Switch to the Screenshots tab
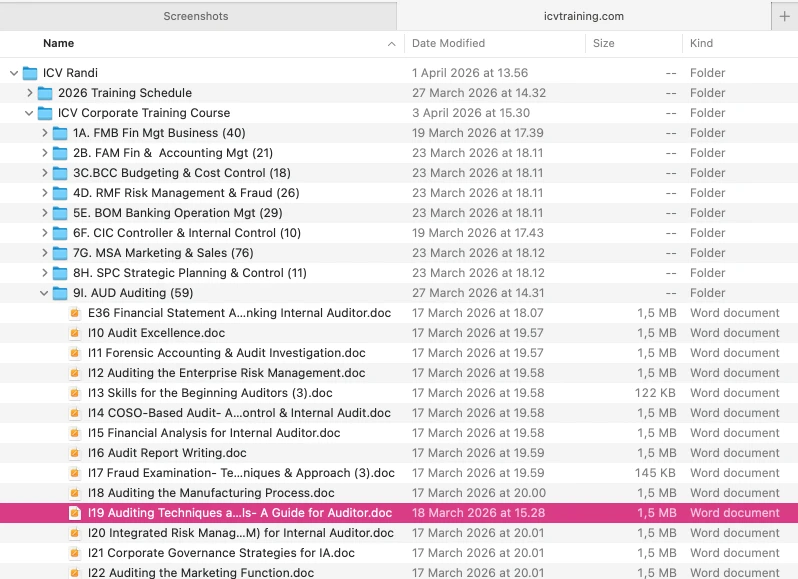 [x=196, y=16]
